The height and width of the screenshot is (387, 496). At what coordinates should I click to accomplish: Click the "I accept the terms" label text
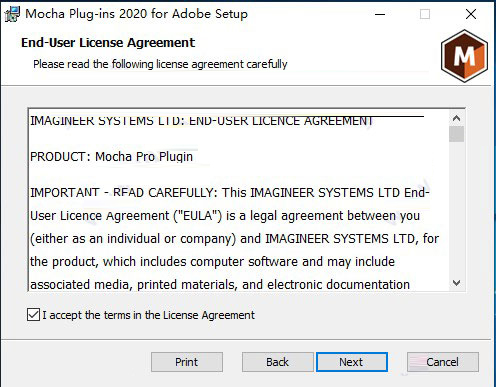click(148, 315)
